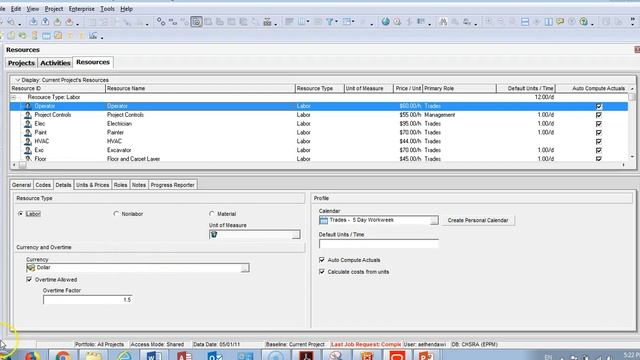Open Help via green question mark icon
Image resolution: width=640 pixels, height=360 pixels.
tap(584, 22)
